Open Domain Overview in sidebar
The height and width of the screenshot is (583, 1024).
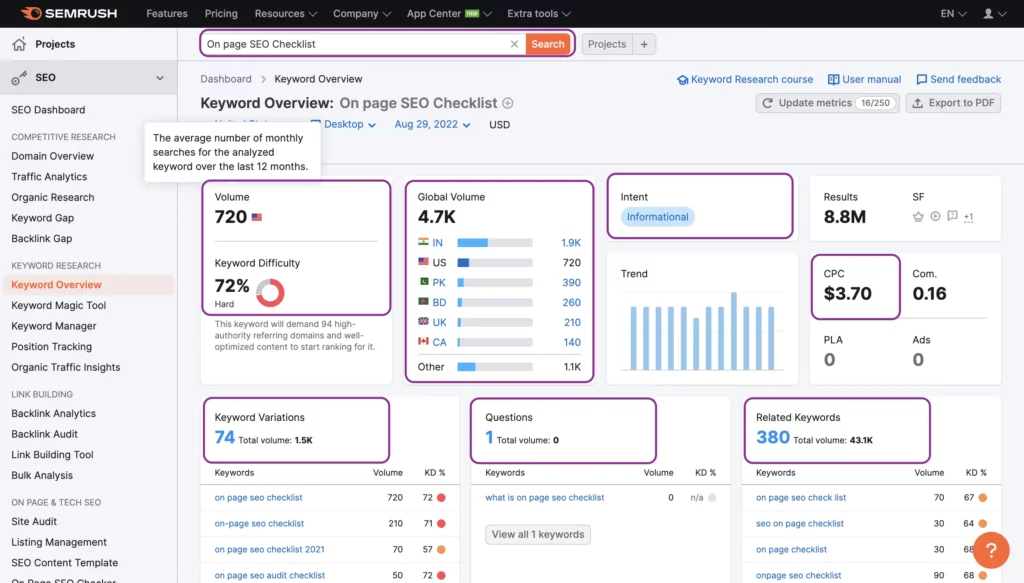point(52,156)
